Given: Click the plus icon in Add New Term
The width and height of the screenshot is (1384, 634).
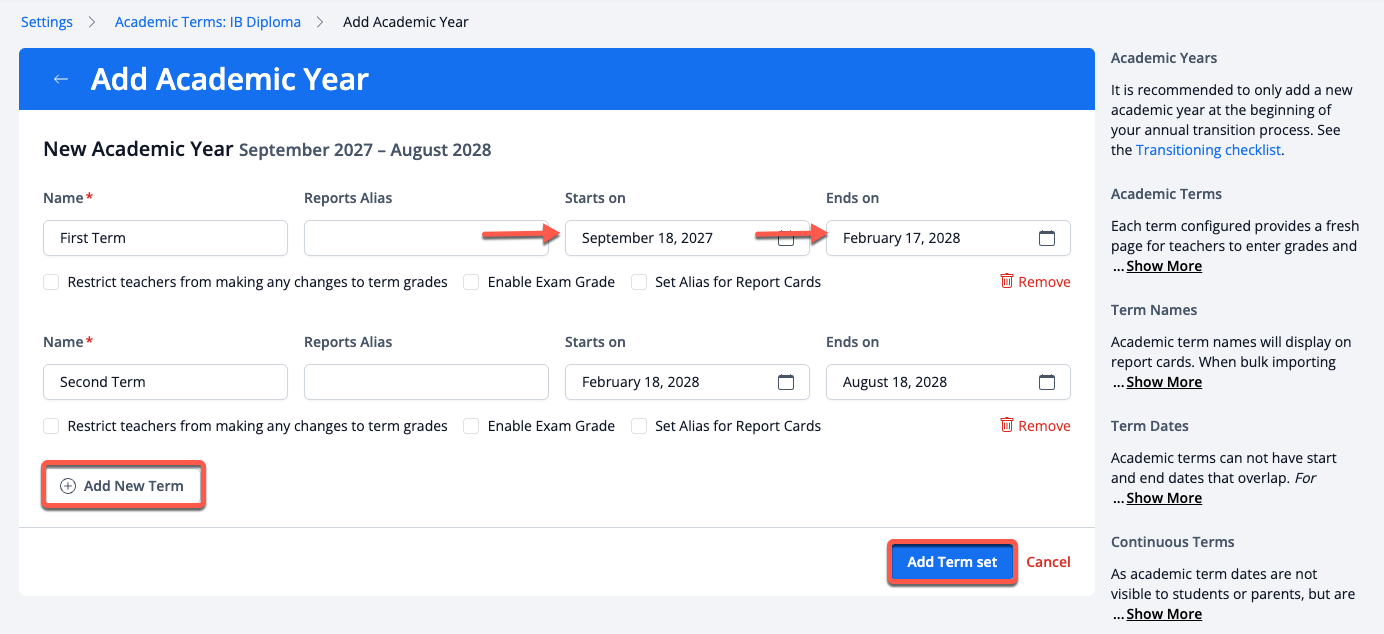Looking at the screenshot, I should coord(68,486).
